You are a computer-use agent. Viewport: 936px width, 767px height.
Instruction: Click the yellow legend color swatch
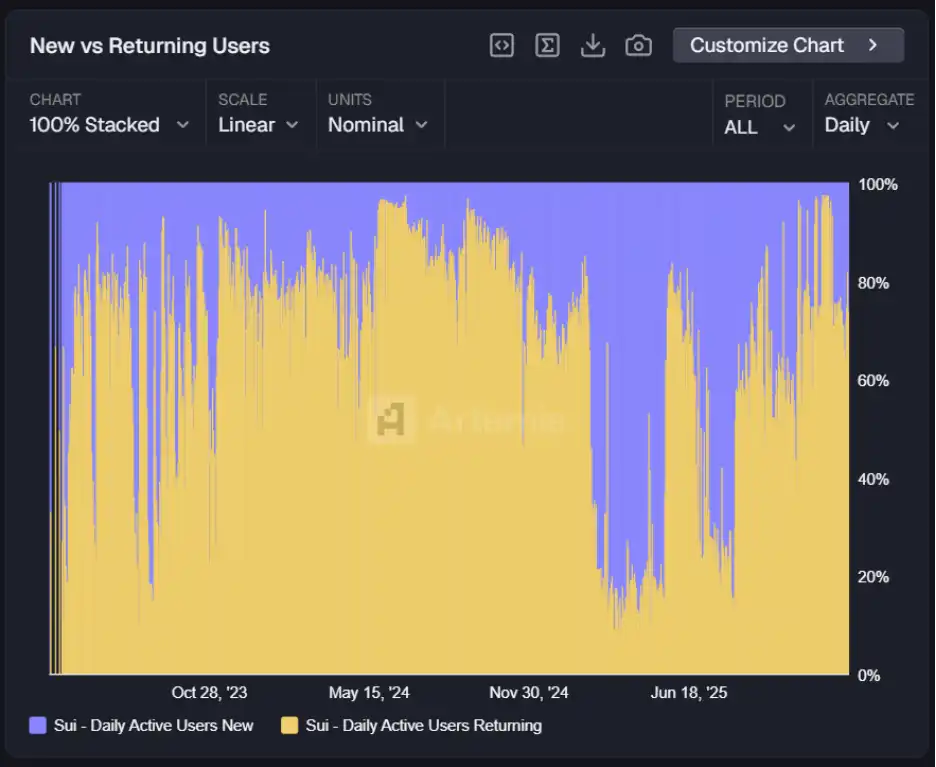[x=289, y=725]
